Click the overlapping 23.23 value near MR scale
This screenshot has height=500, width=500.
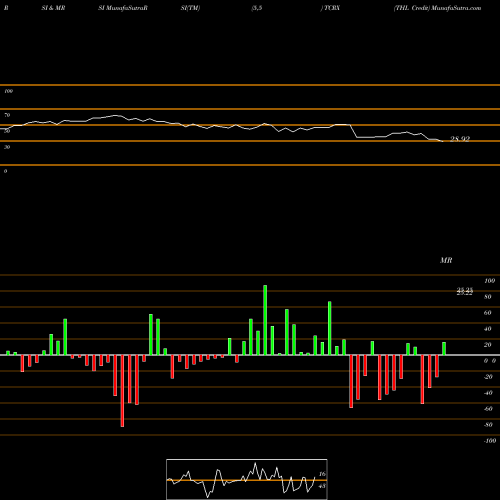point(465,292)
